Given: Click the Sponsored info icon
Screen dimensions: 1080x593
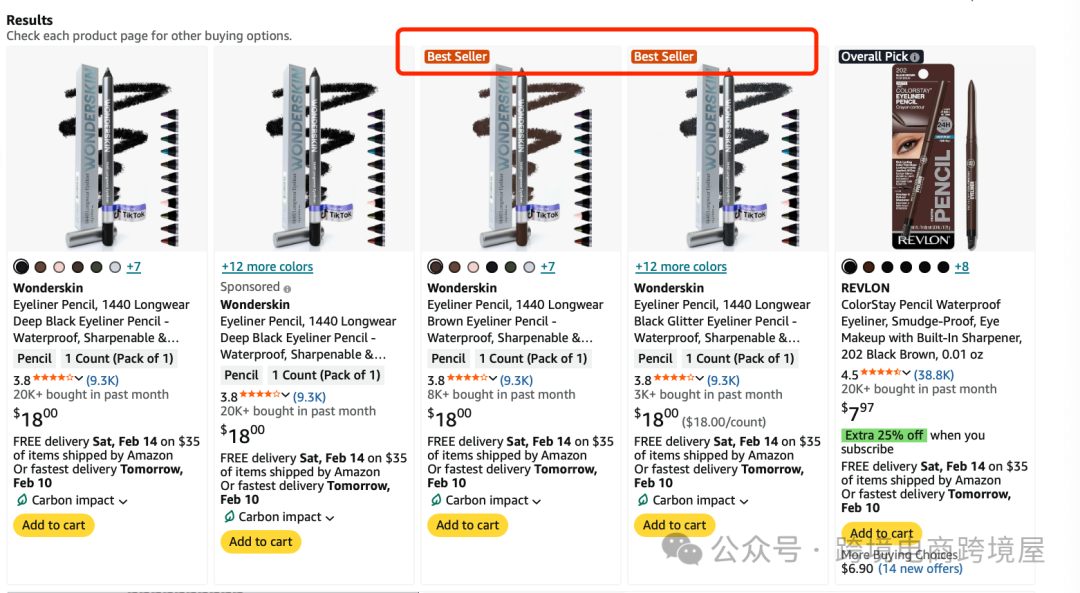Looking at the screenshot, I should click(288, 288).
